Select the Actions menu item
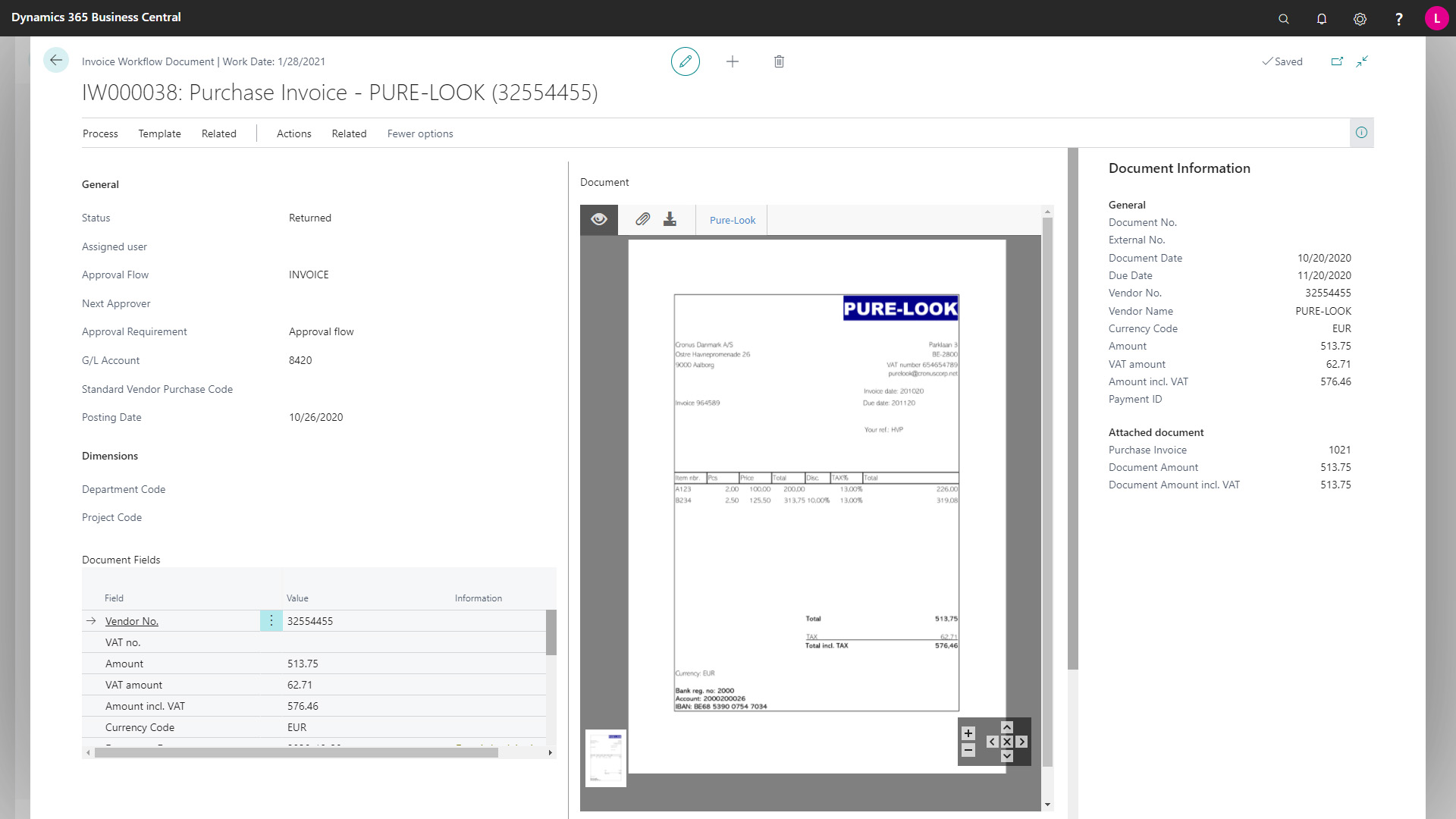 click(x=294, y=133)
